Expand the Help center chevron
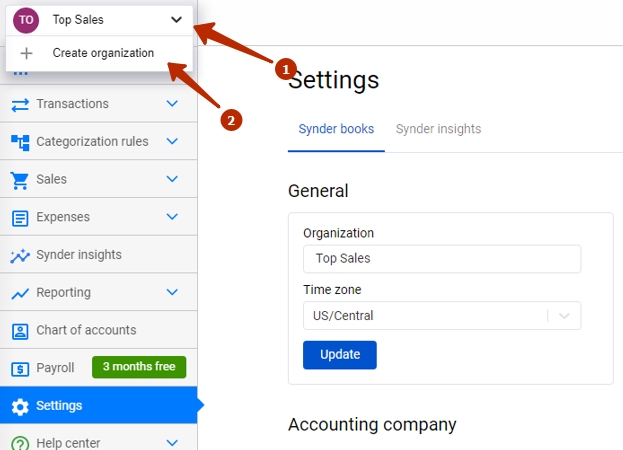The height and width of the screenshot is (450, 623). 172,442
